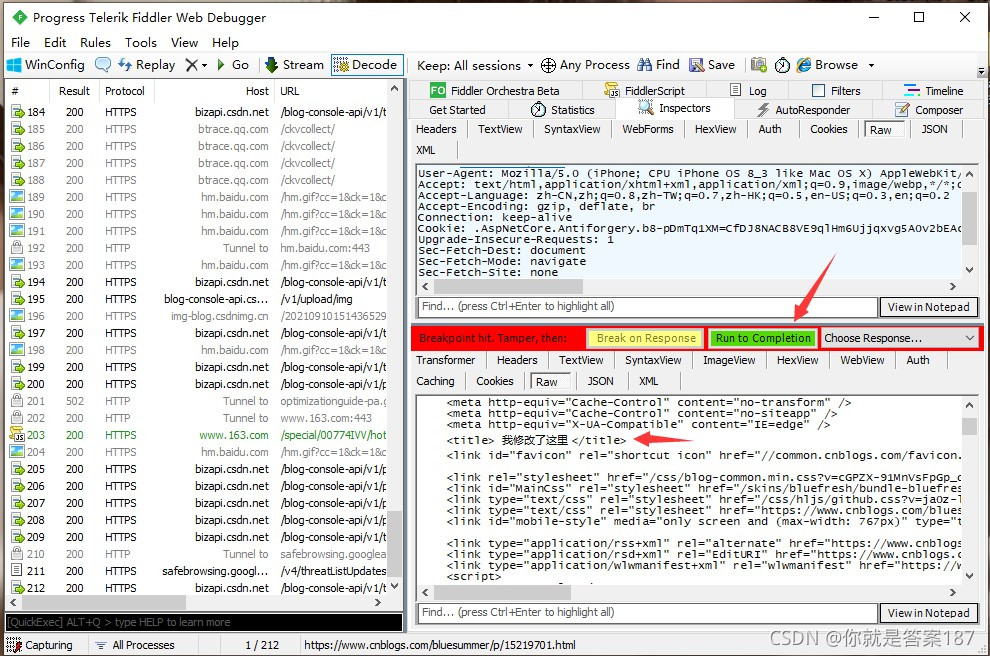Switch to Fiddler Orchestra Beta tab
990x656 pixels.
tap(494, 91)
